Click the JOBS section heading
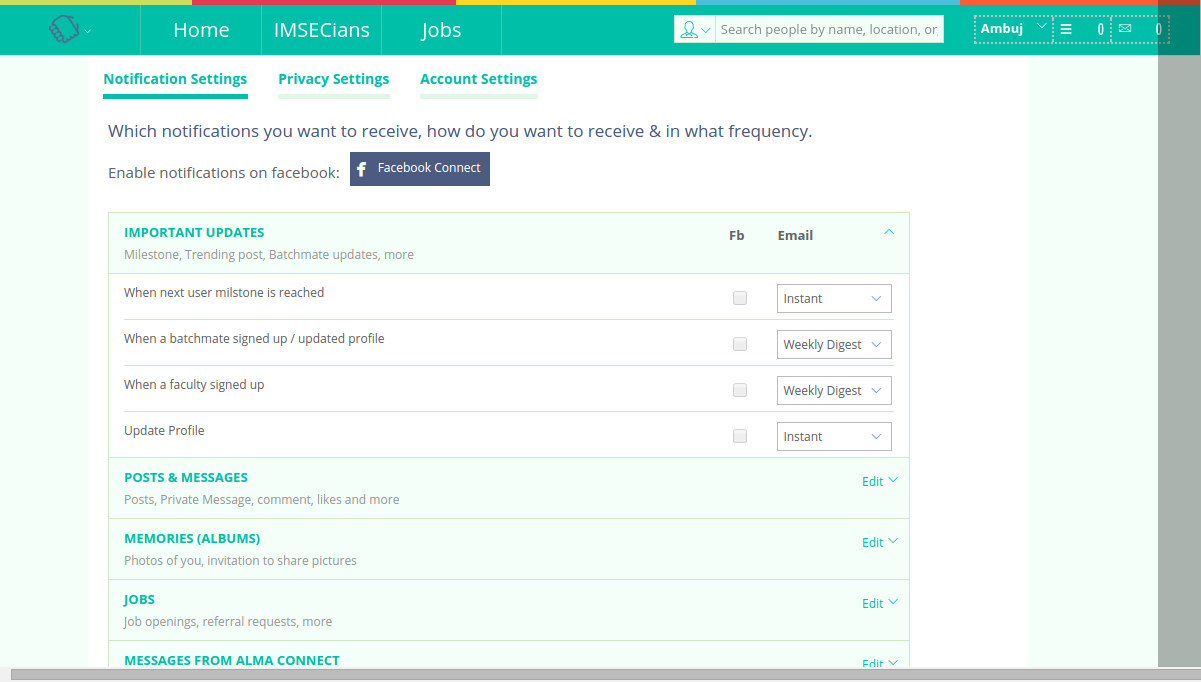This screenshot has height=682, width=1201. coord(139,600)
